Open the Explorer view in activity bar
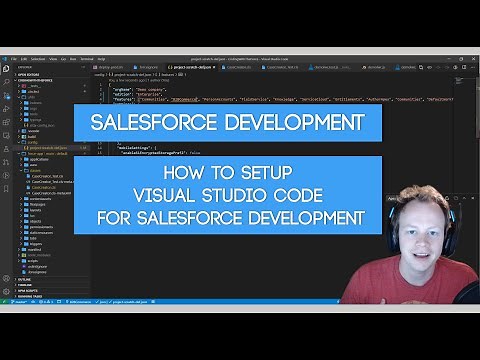The width and height of the screenshot is (480, 360). coord(6,69)
